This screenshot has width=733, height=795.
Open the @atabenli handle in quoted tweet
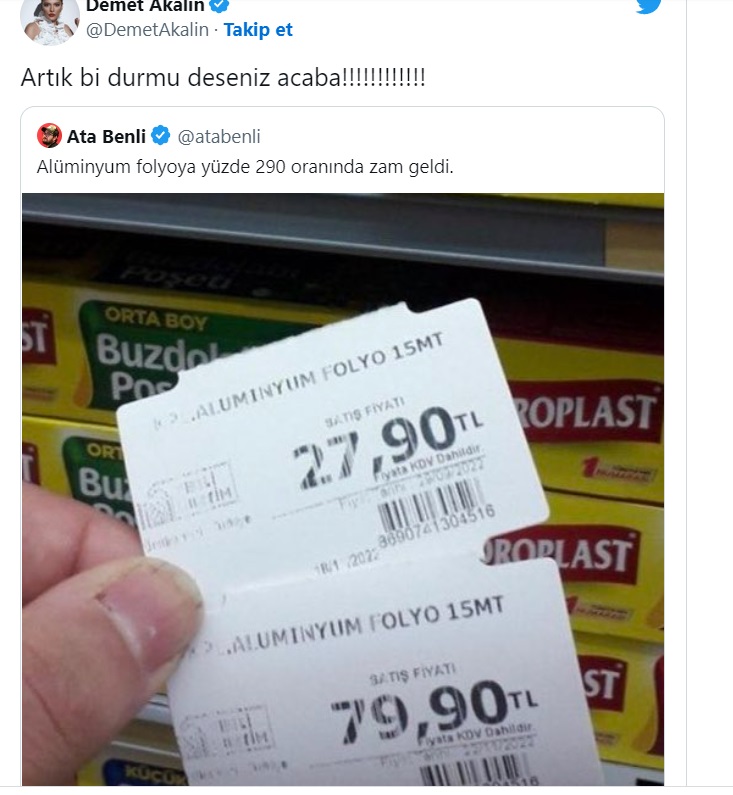point(219,136)
